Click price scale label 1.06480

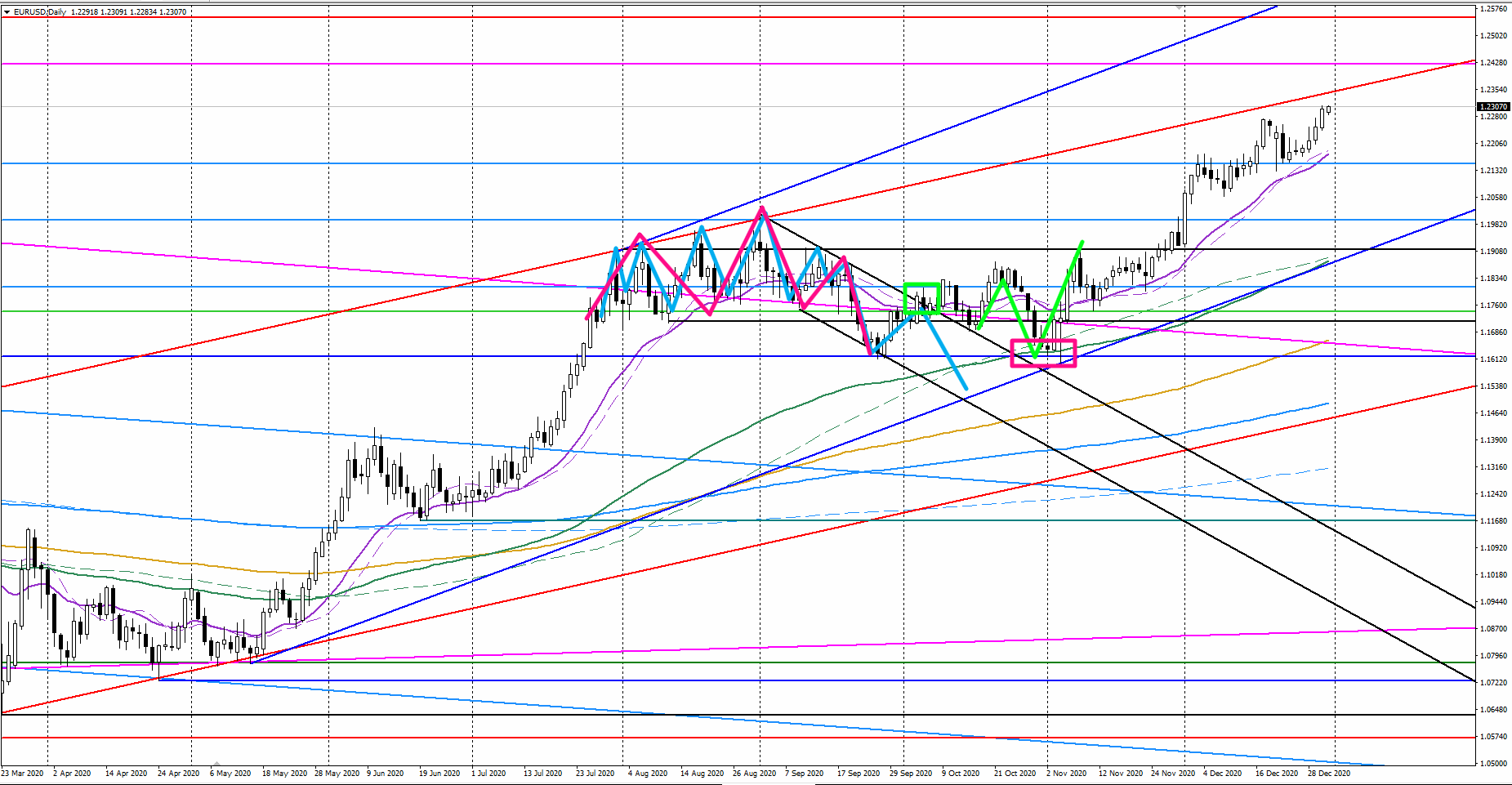(x=1493, y=710)
